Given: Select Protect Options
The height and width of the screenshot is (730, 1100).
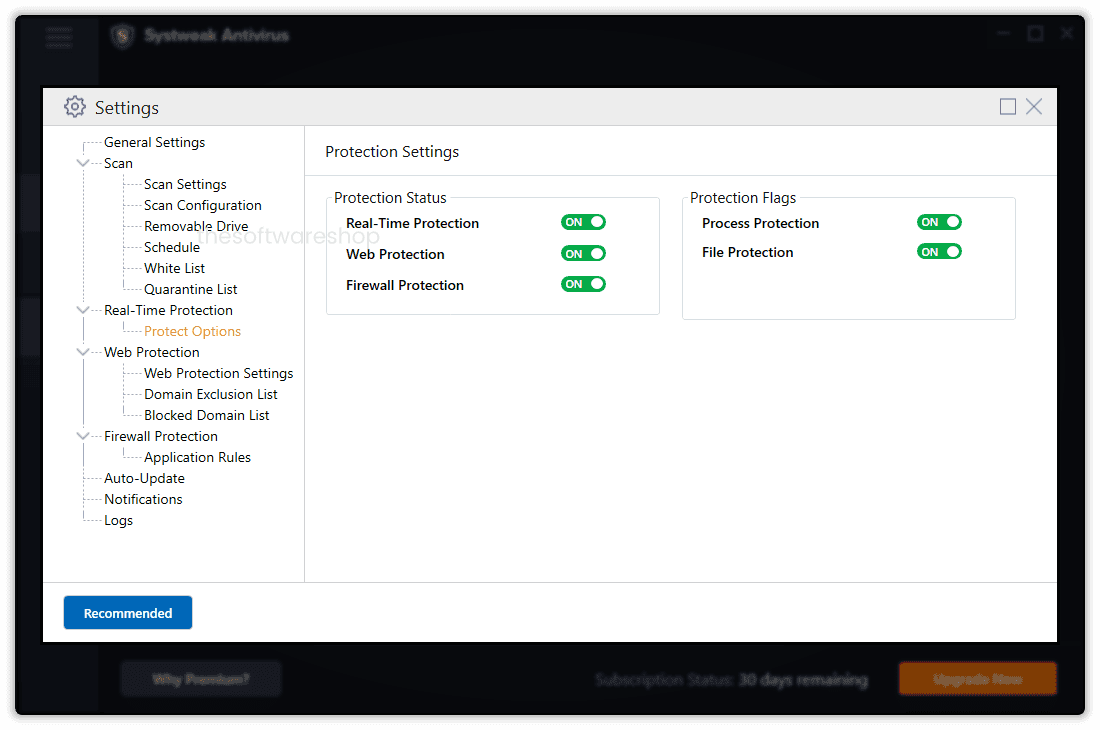Looking at the screenshot, I should [x=192, y=332].
